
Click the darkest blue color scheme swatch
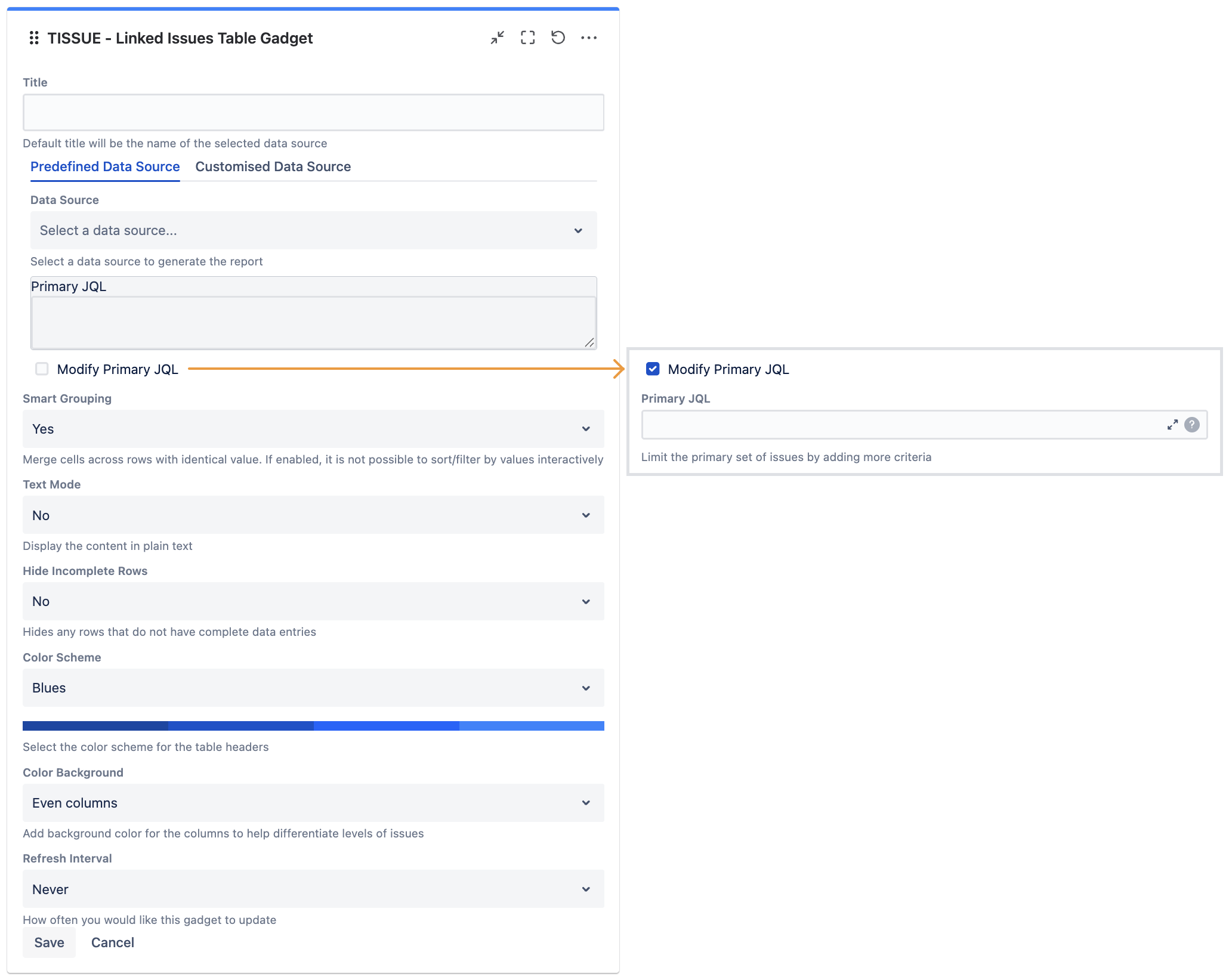tap(95, 726)
